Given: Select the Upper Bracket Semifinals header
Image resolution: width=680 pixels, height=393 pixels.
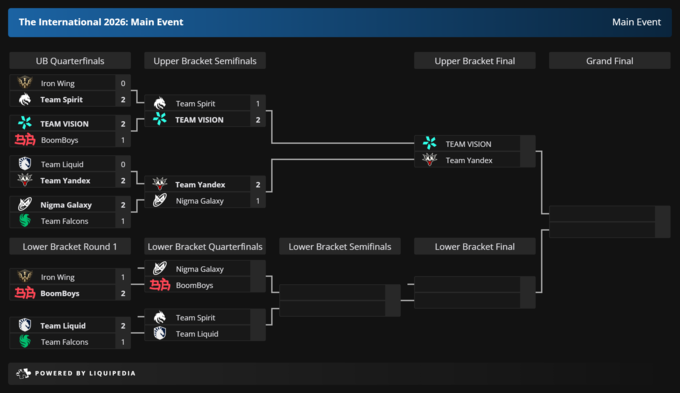Looking at the screenshot, I should pos(205,61).
